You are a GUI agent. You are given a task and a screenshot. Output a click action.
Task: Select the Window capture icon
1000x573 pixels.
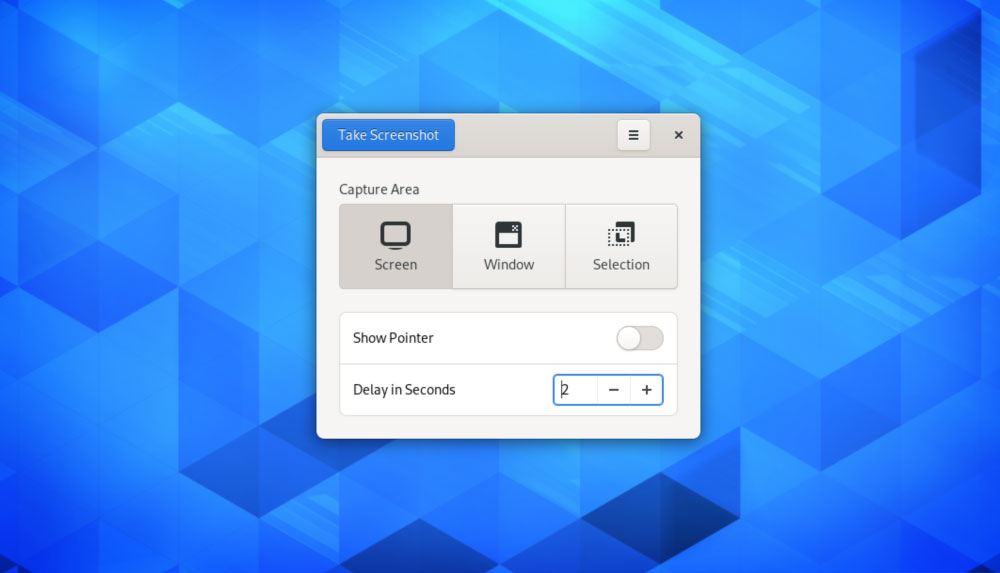(x=508, y=235)
